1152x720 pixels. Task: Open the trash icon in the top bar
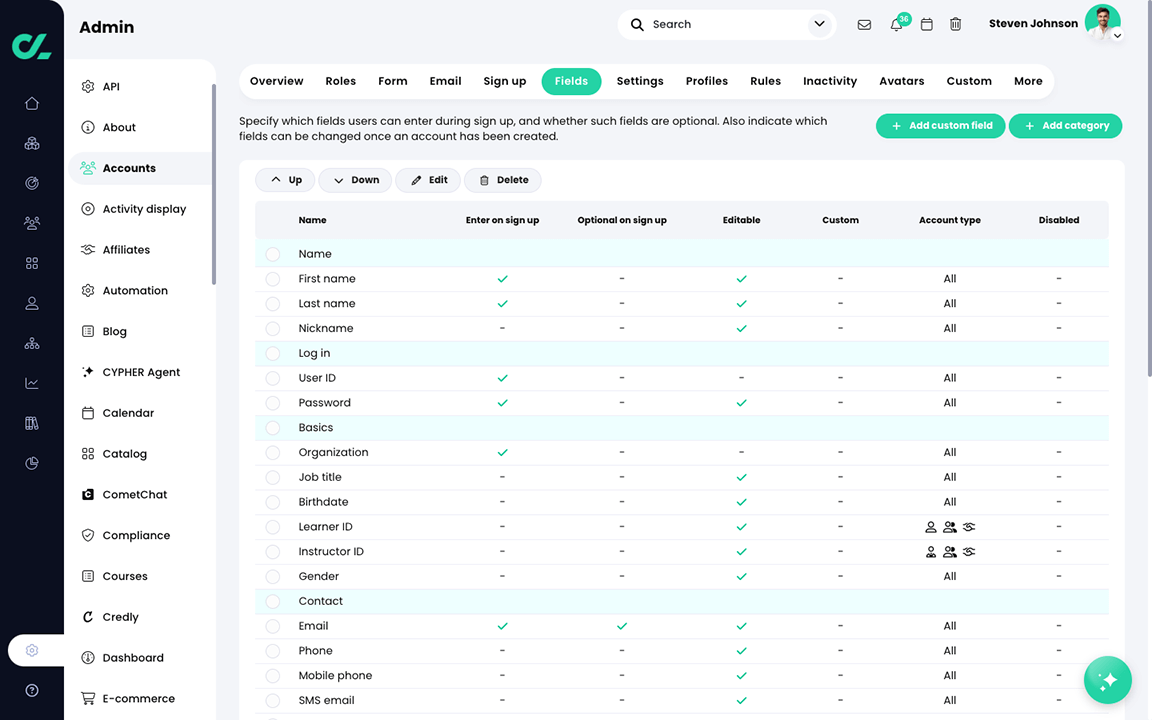[956, 24]
